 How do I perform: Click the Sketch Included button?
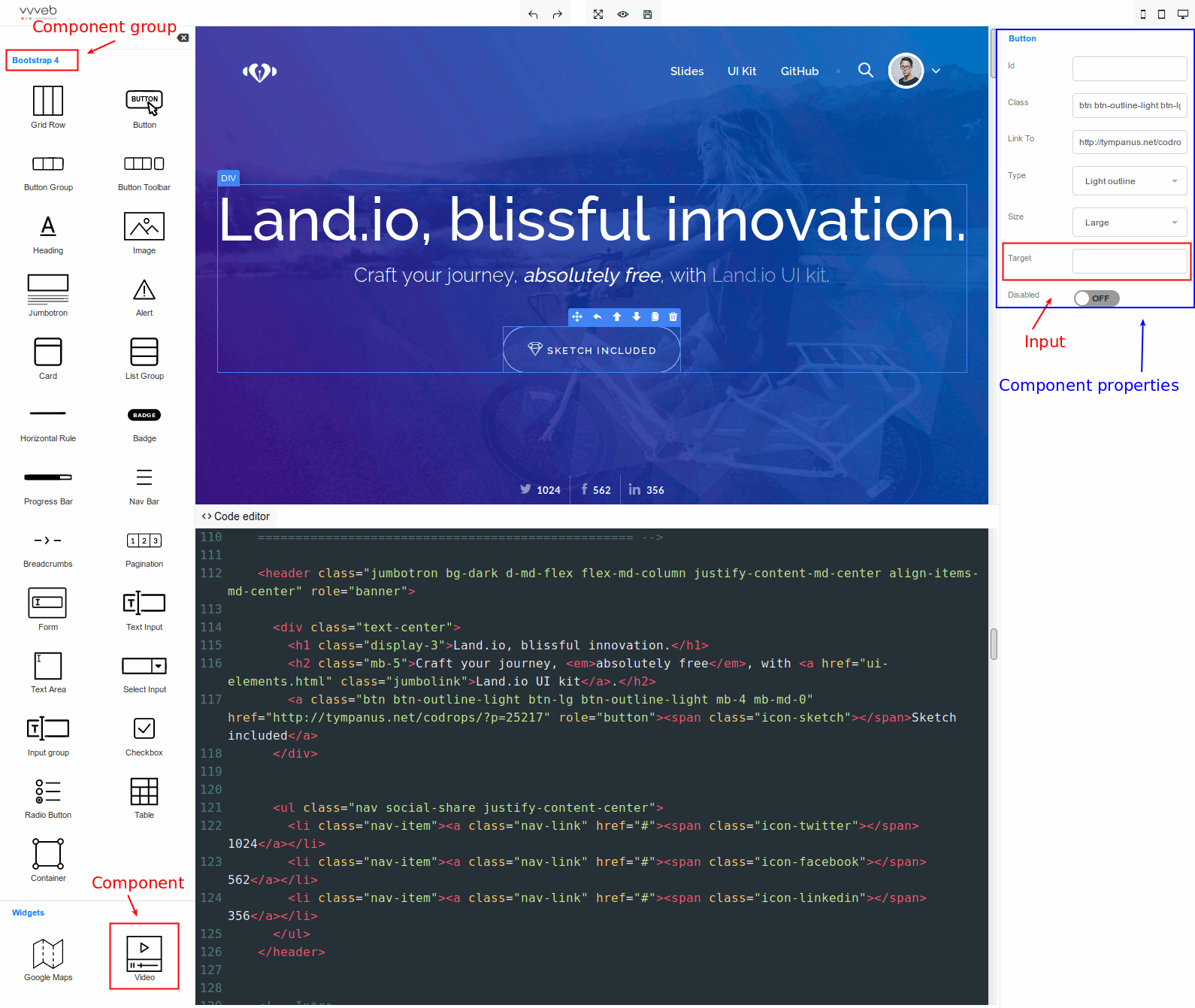591,350
